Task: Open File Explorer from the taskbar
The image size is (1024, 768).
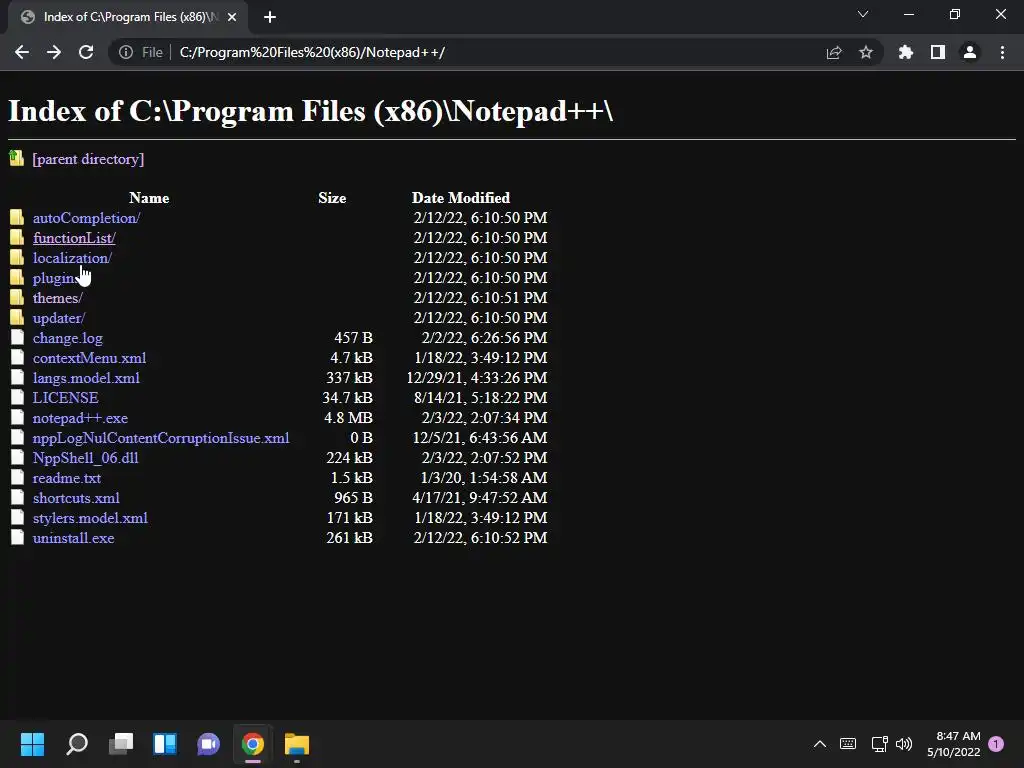Action: point(296,744)
